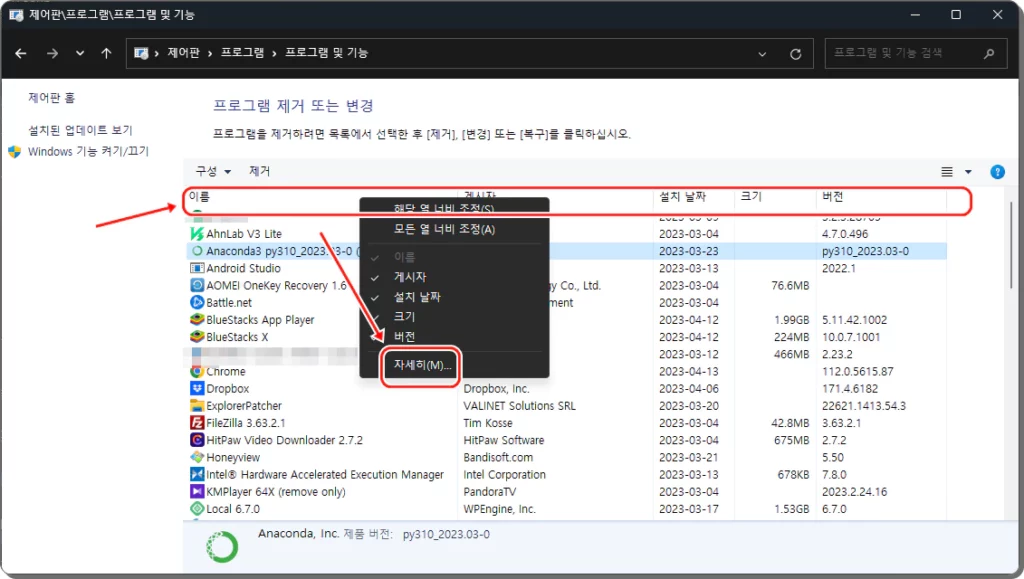Click publisher text PandoraTV
The image size is (1024, 579).
click(x=490, y=492)
